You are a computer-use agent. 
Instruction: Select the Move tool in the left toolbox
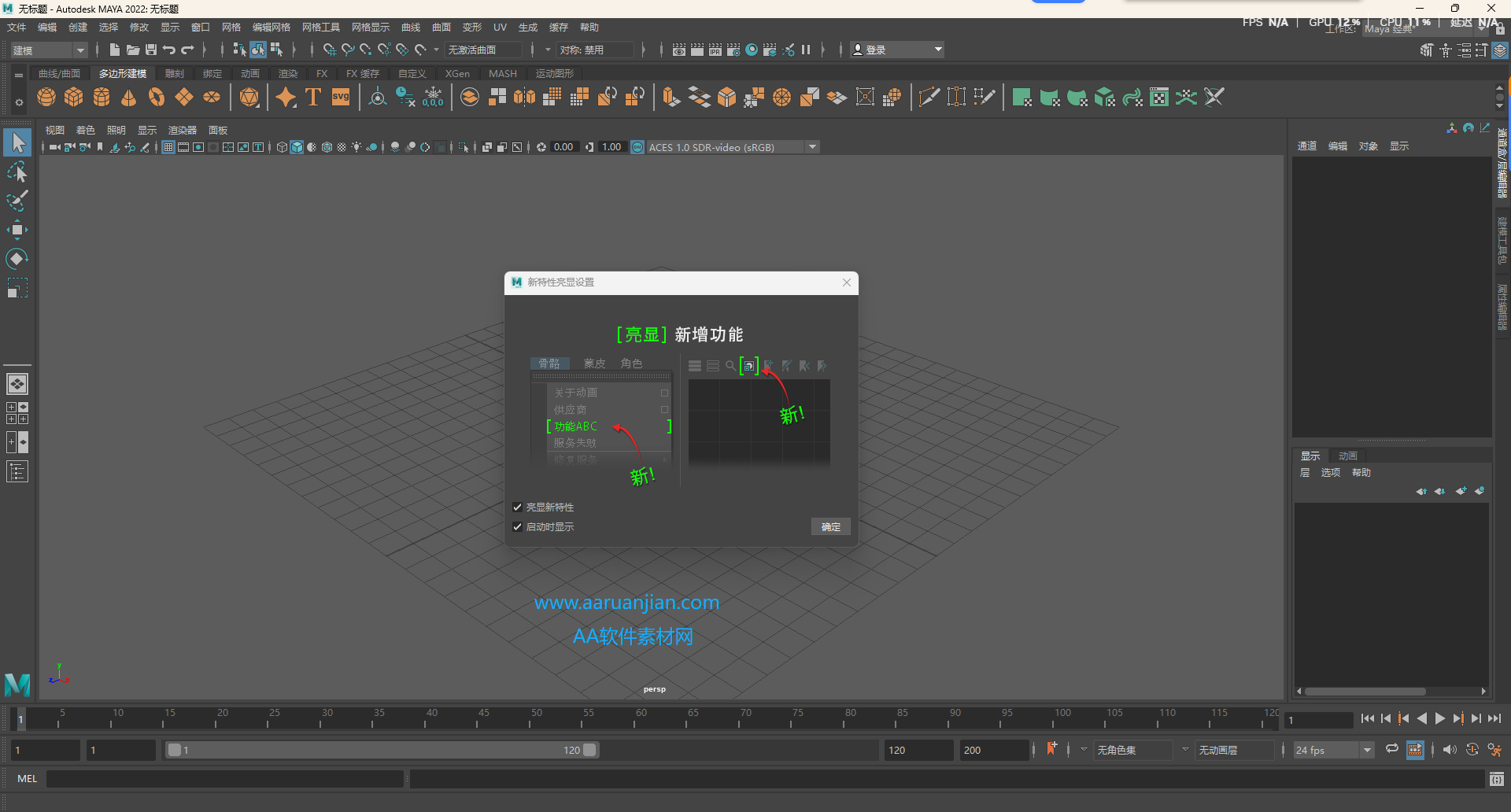pyautogui.click(x=17, y=230)
